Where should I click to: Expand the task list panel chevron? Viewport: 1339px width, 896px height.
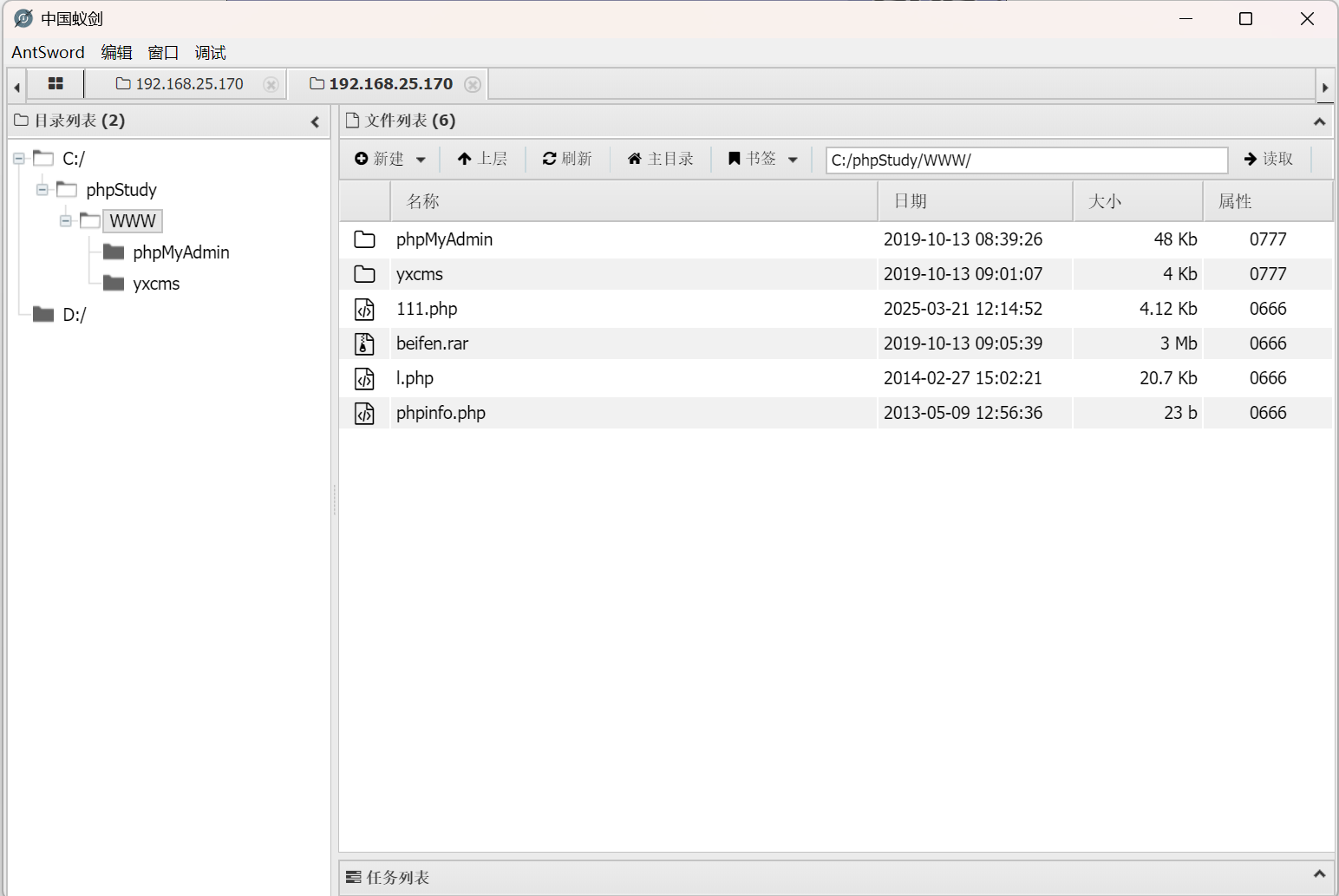1319,874
